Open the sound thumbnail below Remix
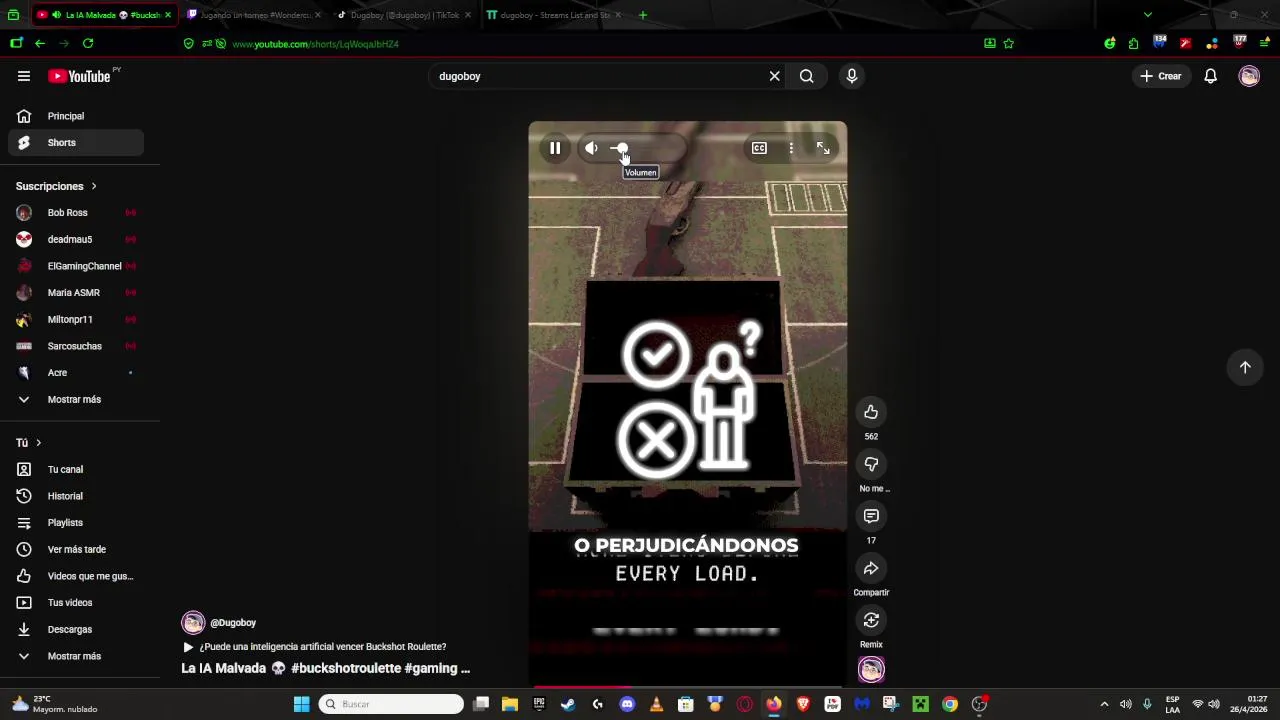1280x720 pixels. pos(871,669)
